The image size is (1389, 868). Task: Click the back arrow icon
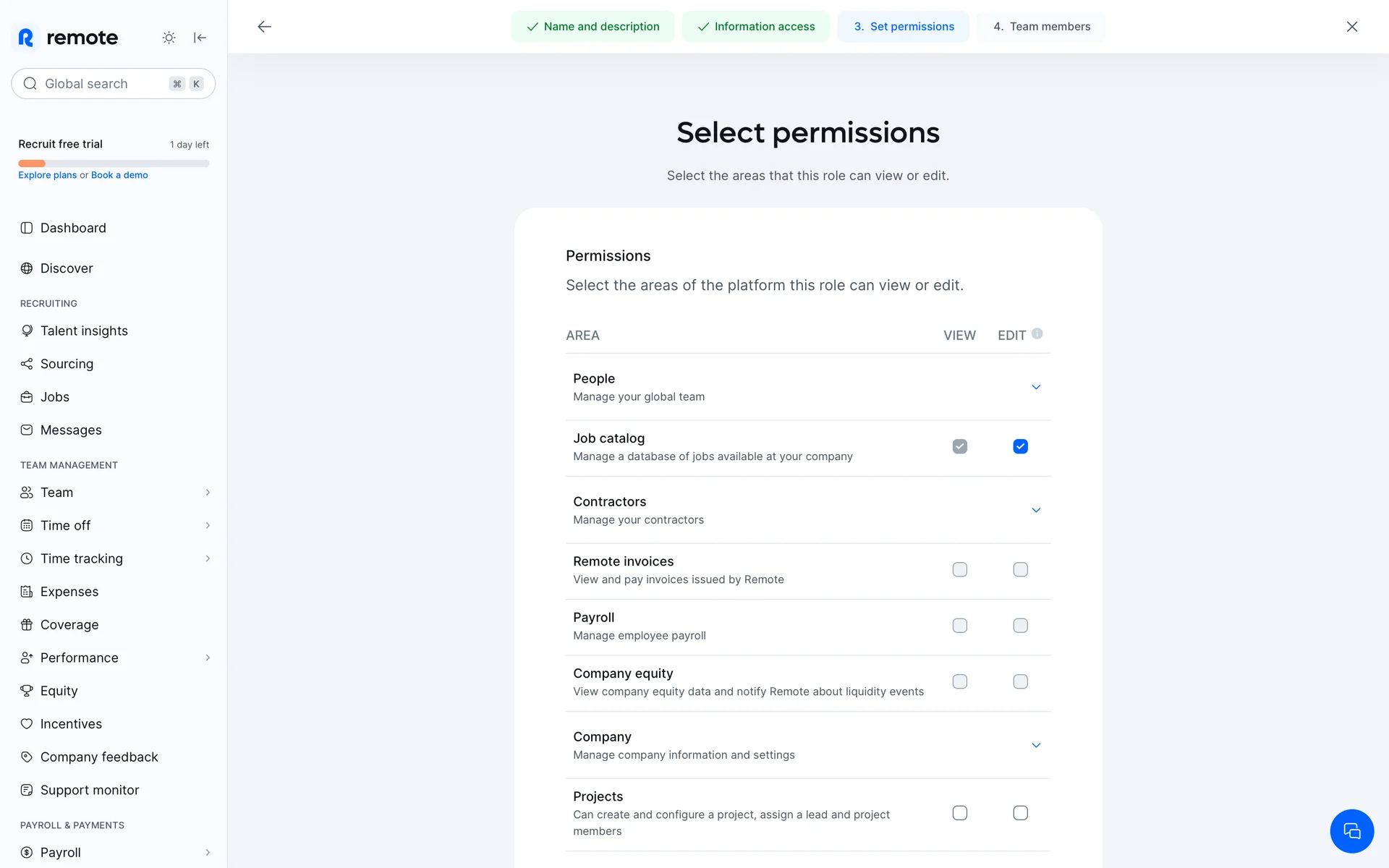tap(265, 27)
